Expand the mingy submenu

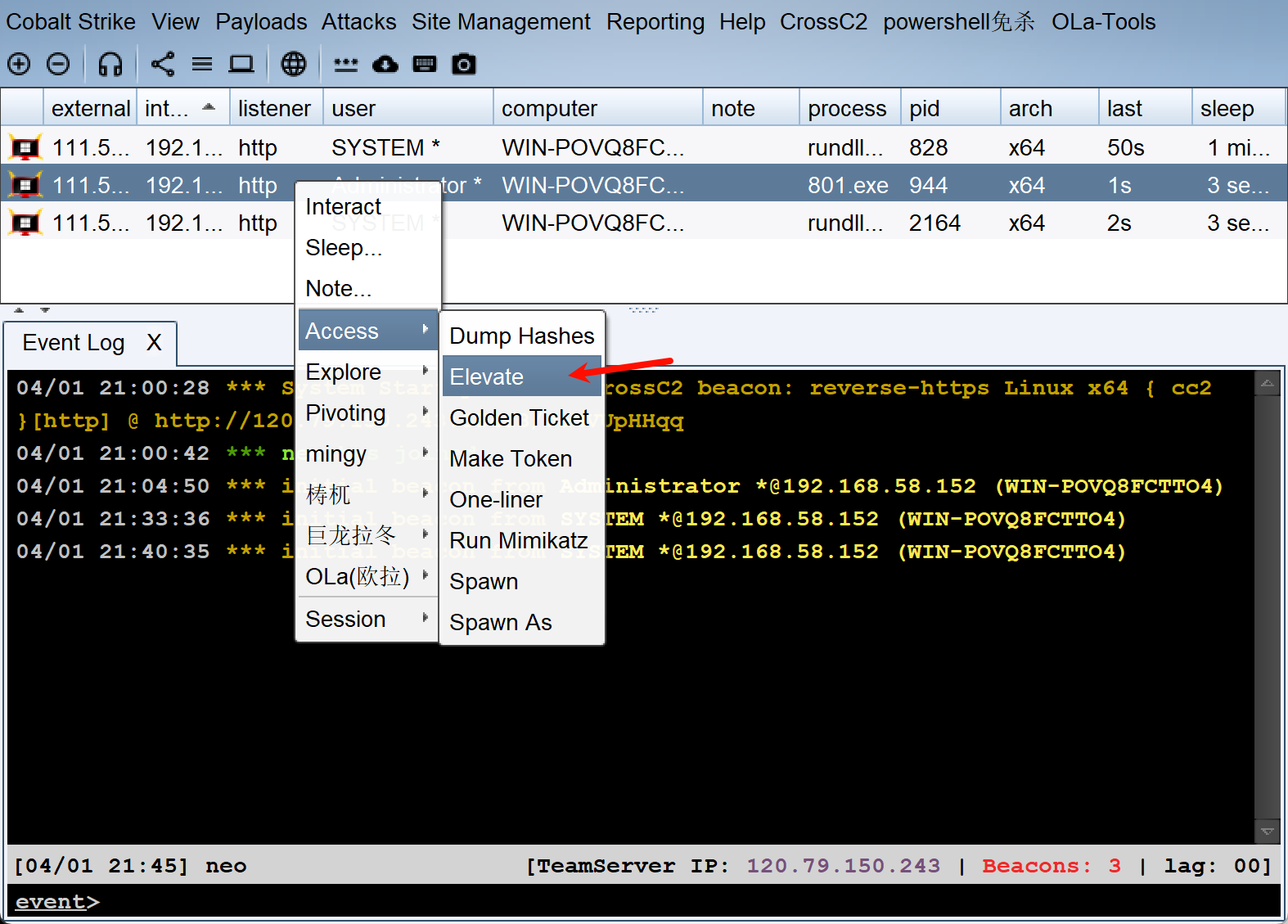click(367, 453)
